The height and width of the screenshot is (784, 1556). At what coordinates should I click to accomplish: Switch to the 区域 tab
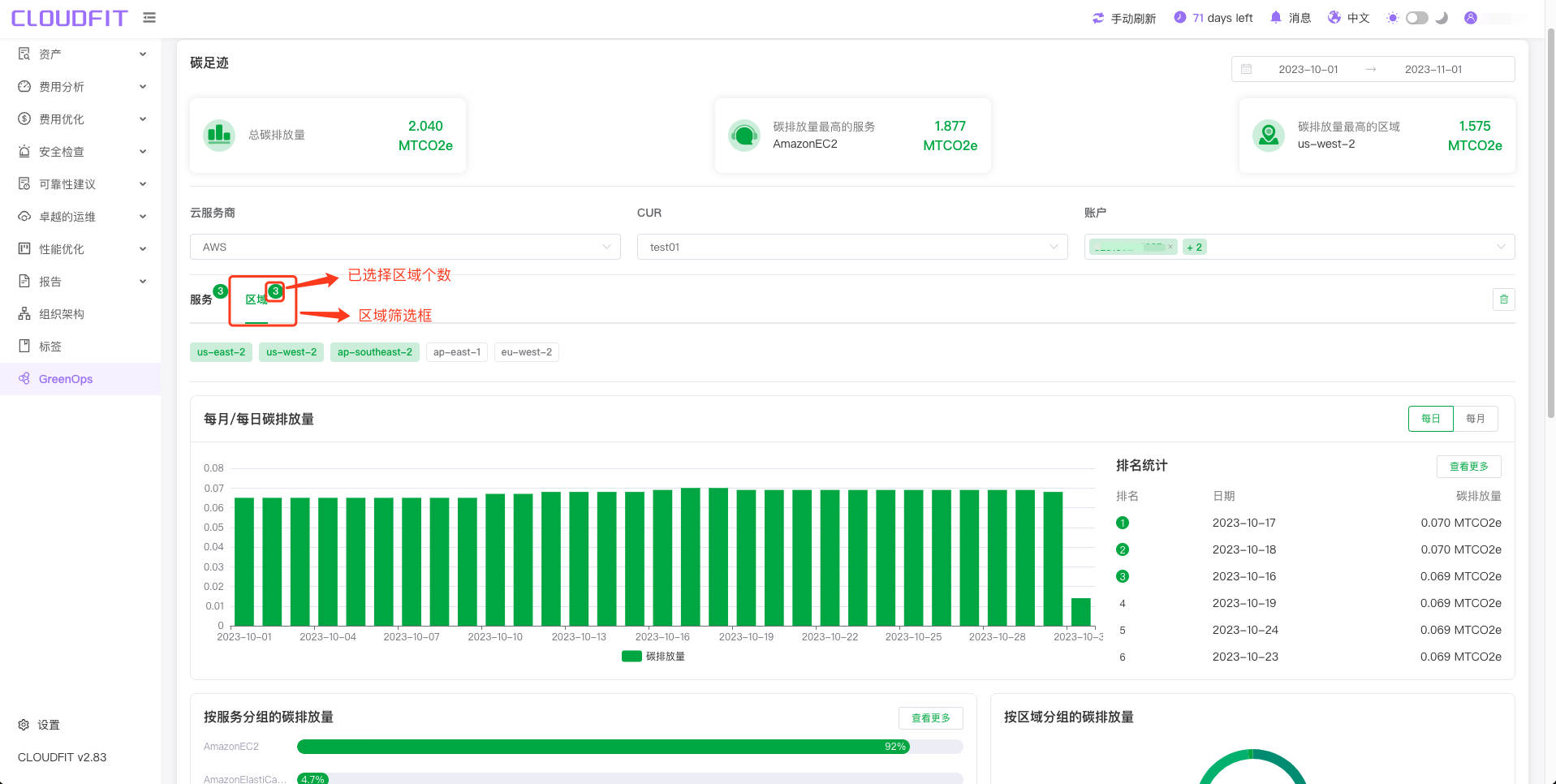pyautogui.click(x=256, y=299)
